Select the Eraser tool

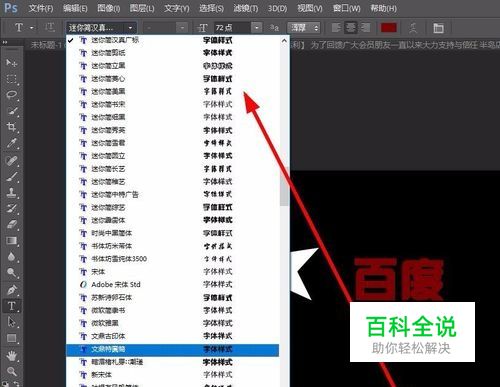tap(11, 225)
